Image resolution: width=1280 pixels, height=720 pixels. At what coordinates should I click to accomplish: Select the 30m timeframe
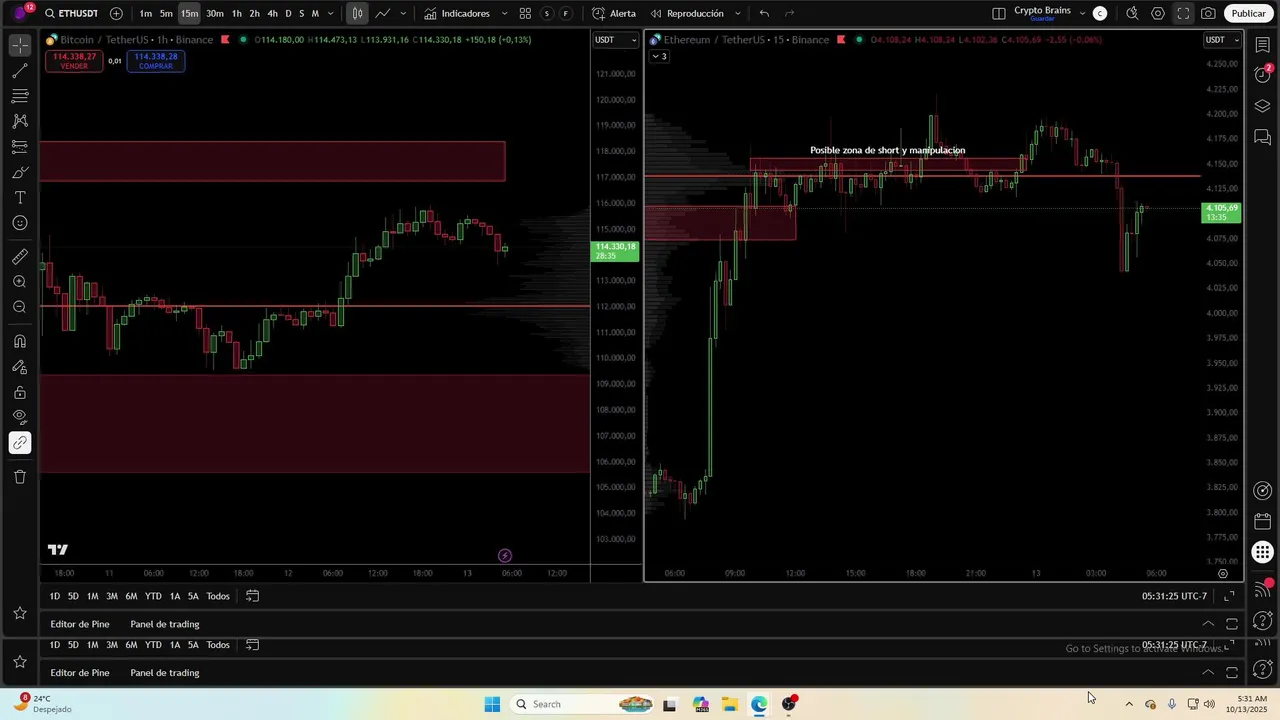coord(215,14)
